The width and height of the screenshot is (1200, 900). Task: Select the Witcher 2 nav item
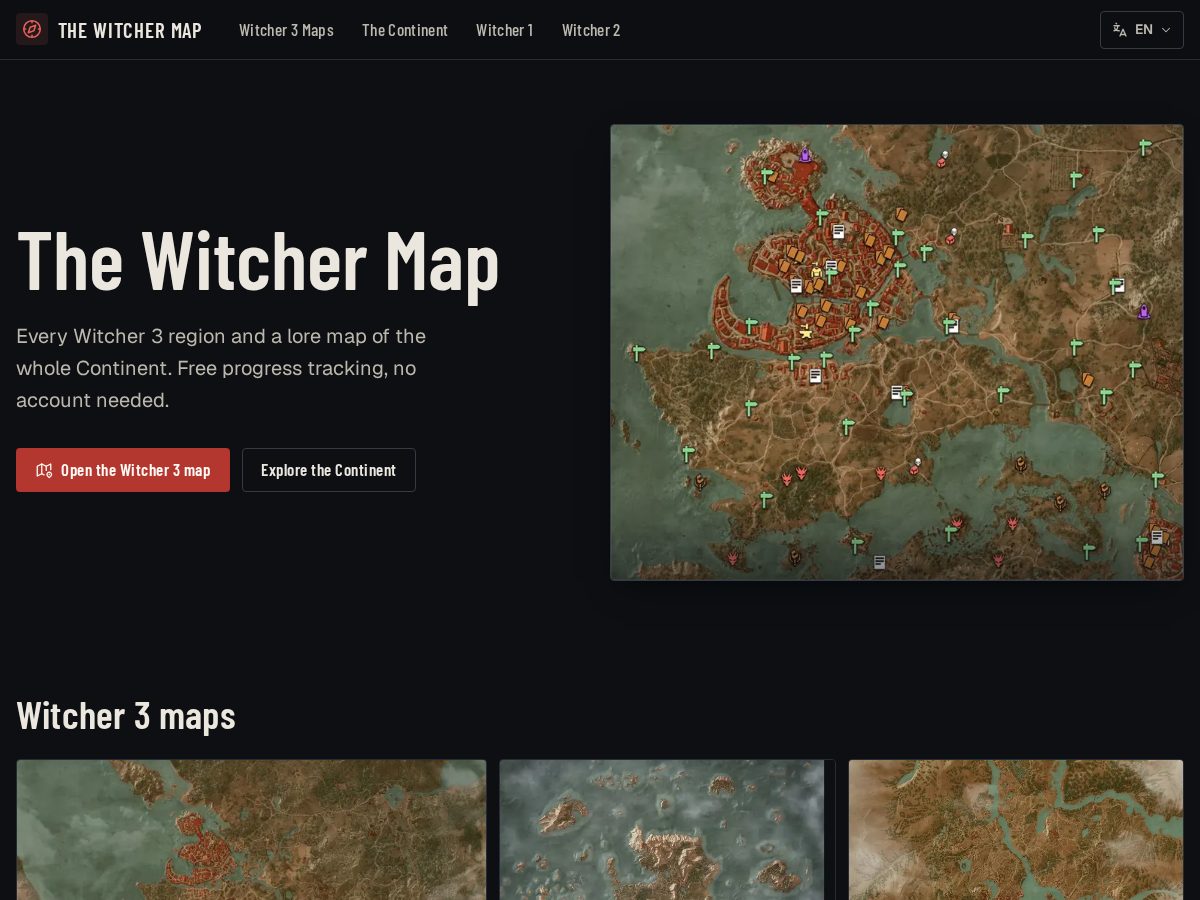pos(591,30)
